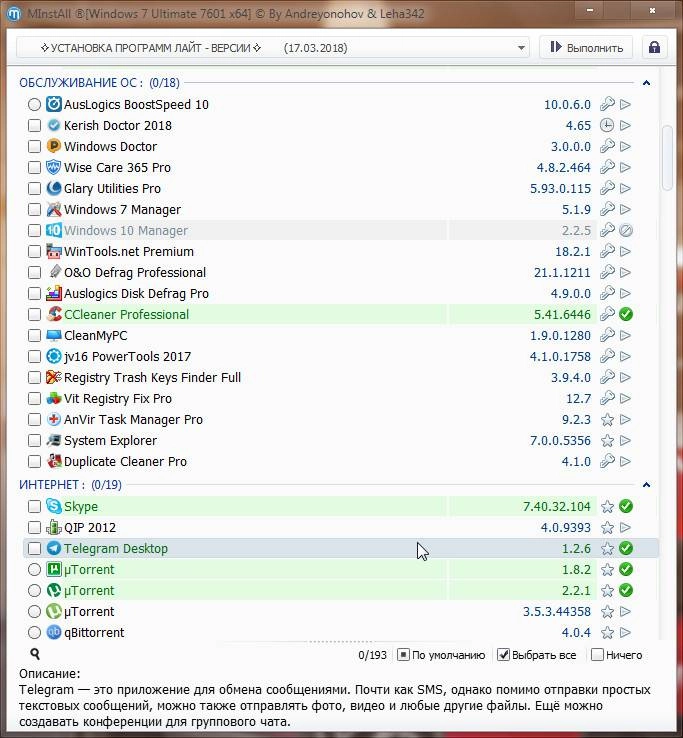The height and width of the screenshot is (738, 683).
Task: Click version 5.93.0.115 value
Action: pyautogui.click(x=560, y=188)
